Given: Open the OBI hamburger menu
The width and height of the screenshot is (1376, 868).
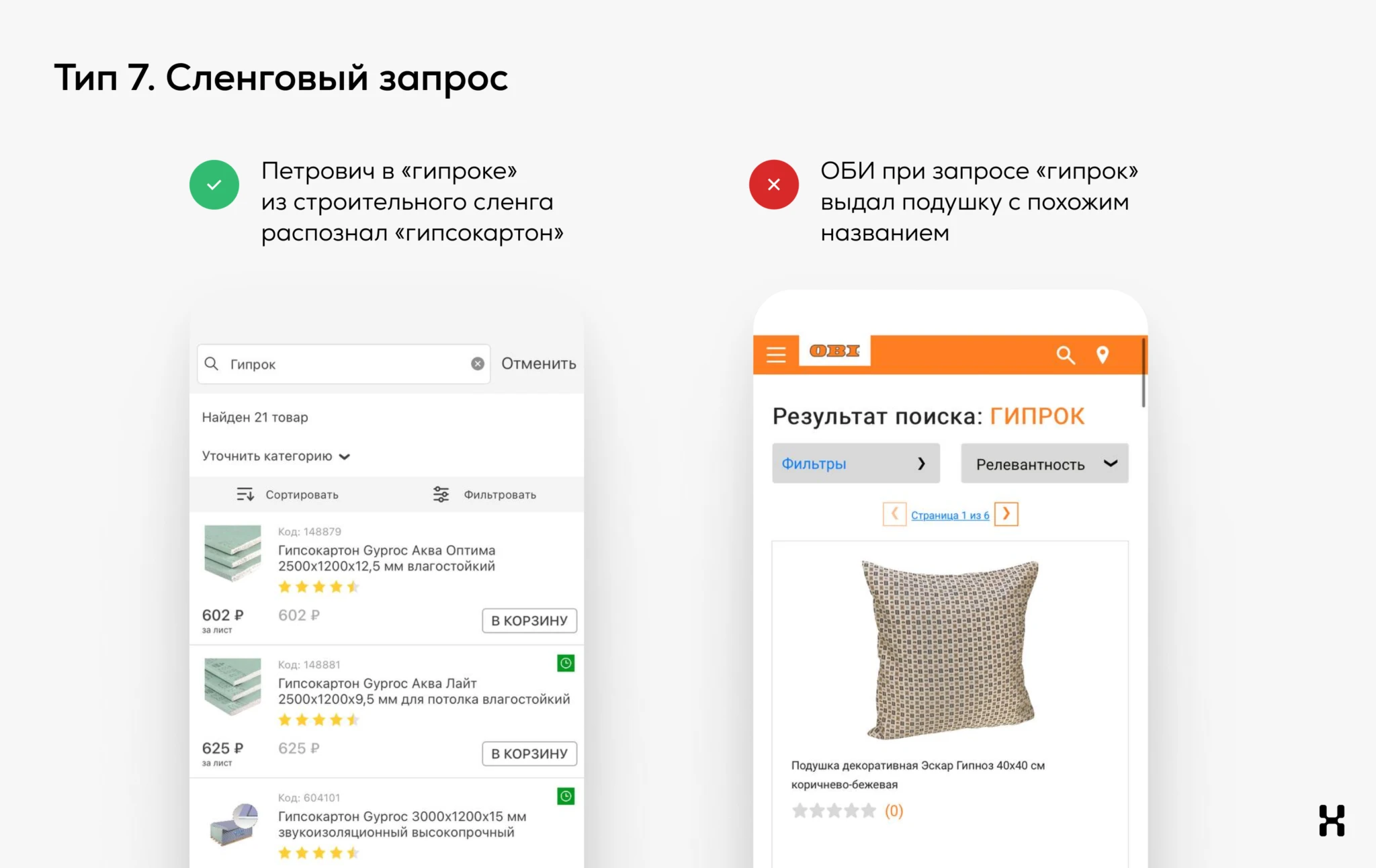Looking at the screenshot, I should (x=776, y=354).
